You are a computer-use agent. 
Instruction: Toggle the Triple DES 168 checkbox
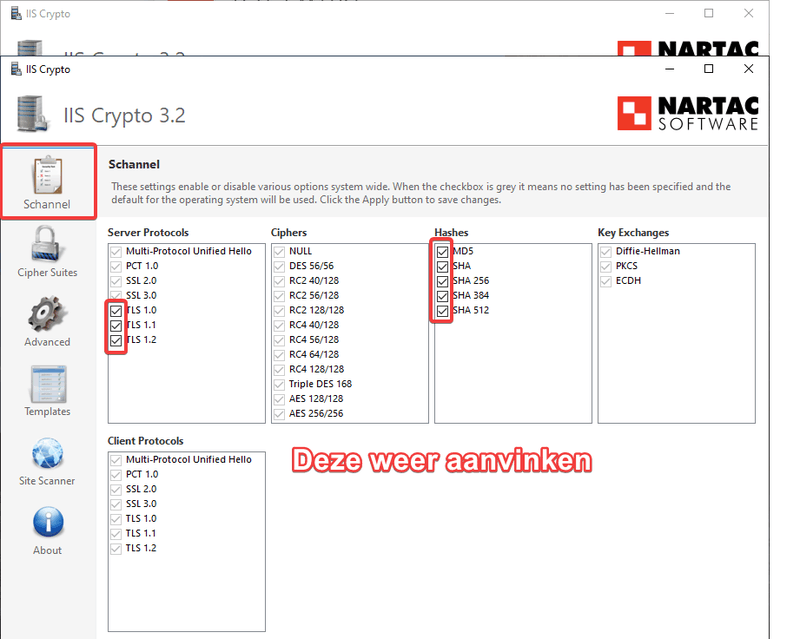tap(279, 384)
